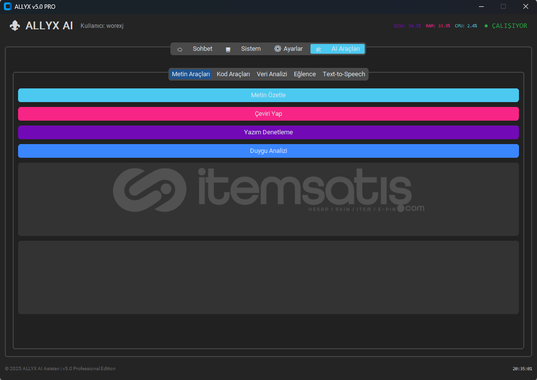Open the Text-to-Speech sub-tab

click(x=344, y=74)
